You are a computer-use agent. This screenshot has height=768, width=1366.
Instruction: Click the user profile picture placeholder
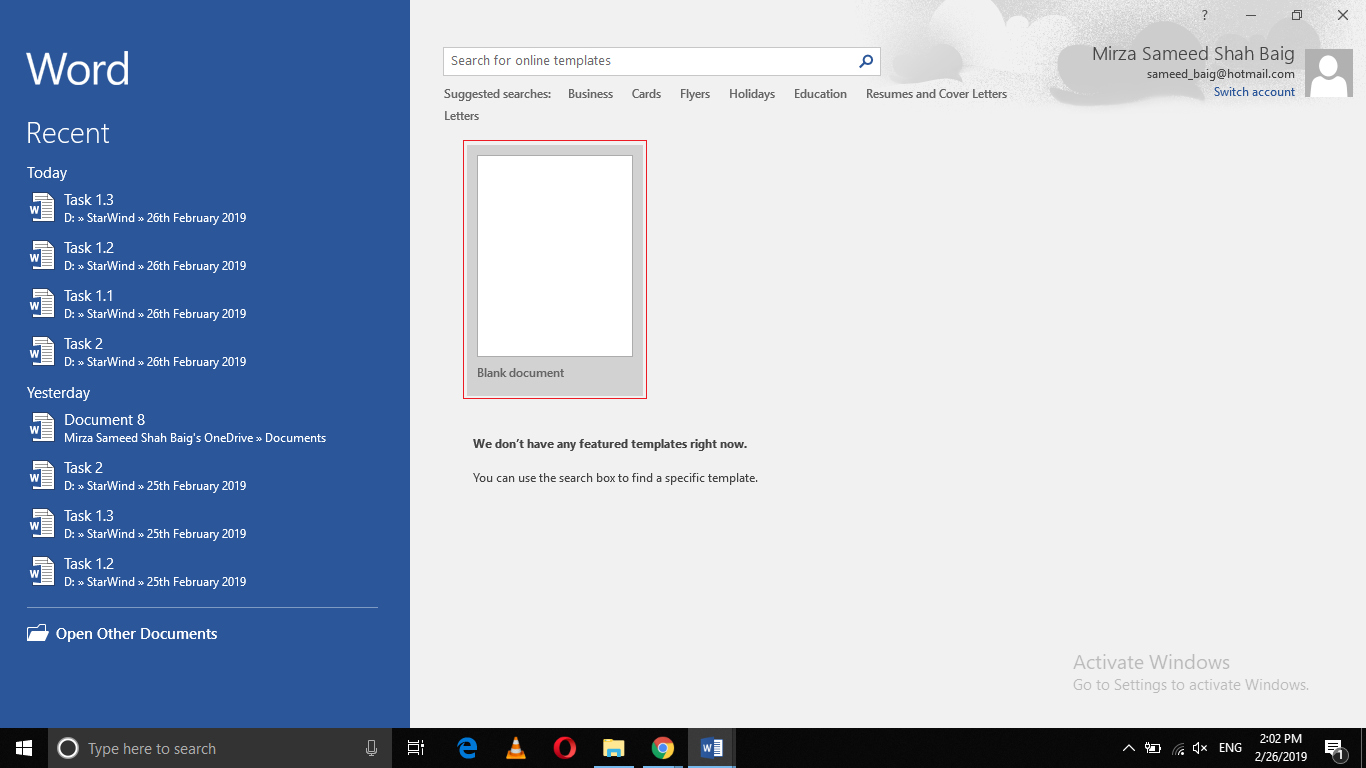[x=1329, y=74]
